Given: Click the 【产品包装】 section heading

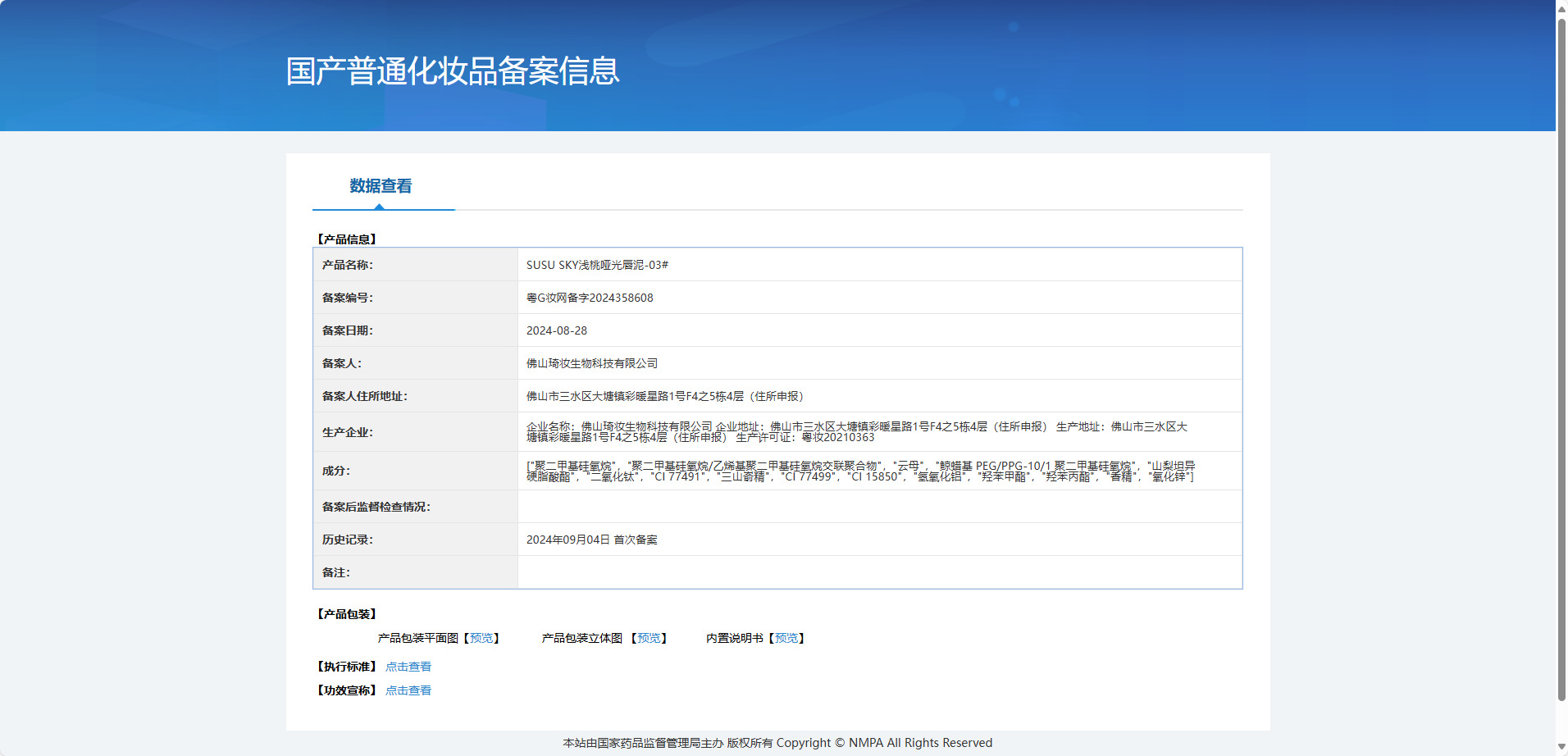Looking at the screenshot, I should [x=346, y=614].
